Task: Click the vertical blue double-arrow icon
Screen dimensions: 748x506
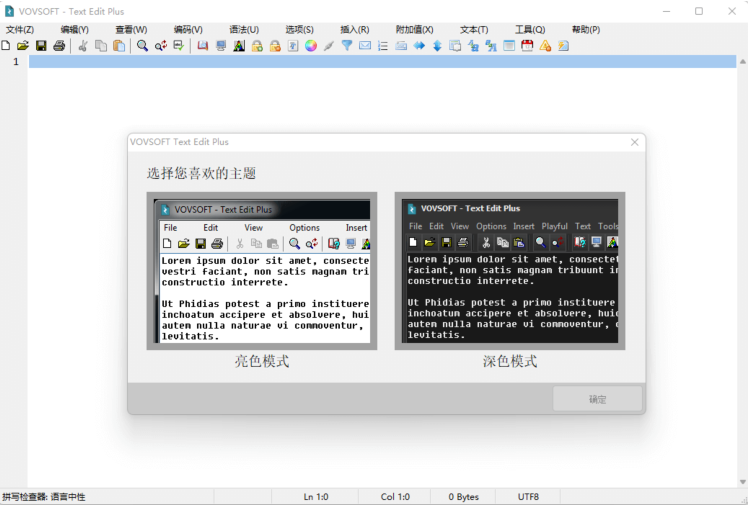Action: pyautogui.click(x=437, y=46)
